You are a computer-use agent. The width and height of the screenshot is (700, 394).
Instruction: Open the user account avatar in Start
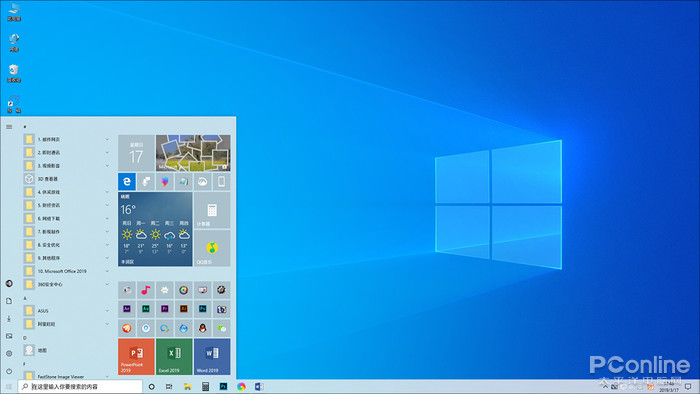pyautogui.click(x=9, y=283)
